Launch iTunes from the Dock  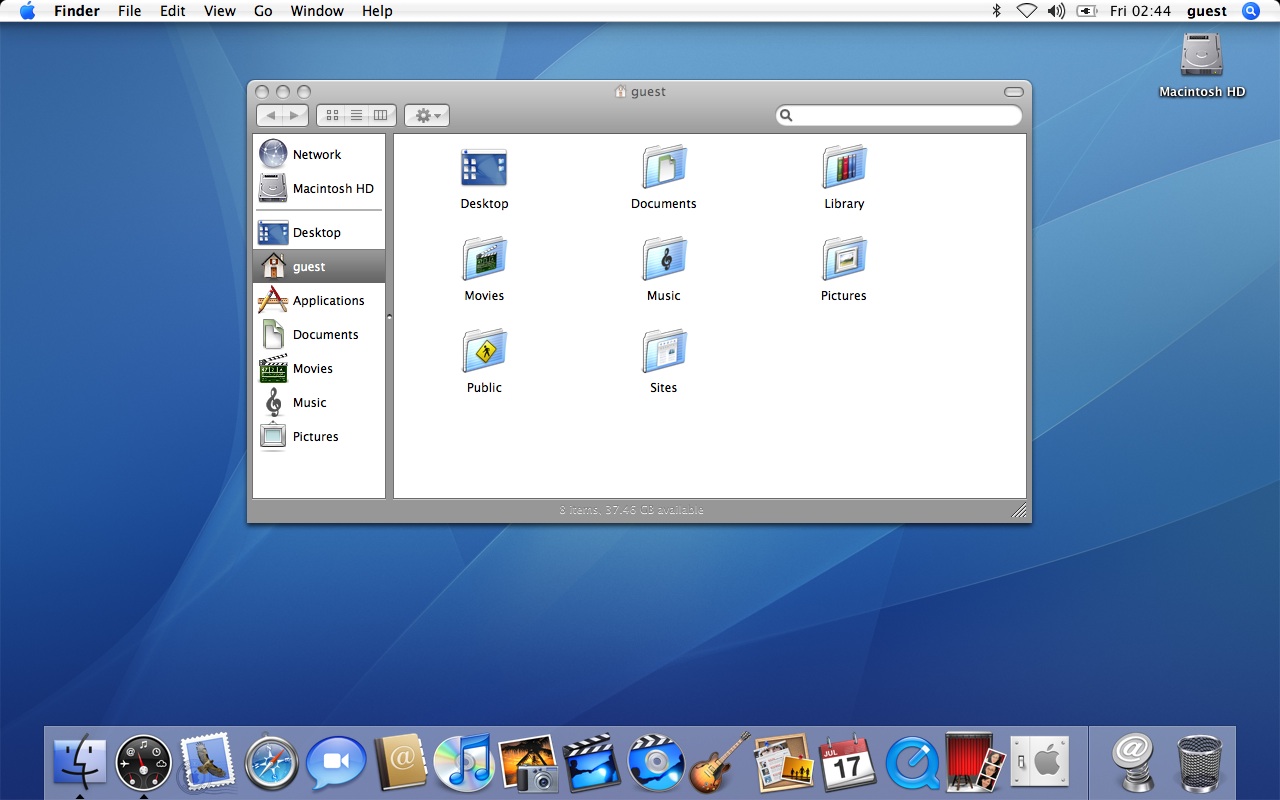point(464,764)
